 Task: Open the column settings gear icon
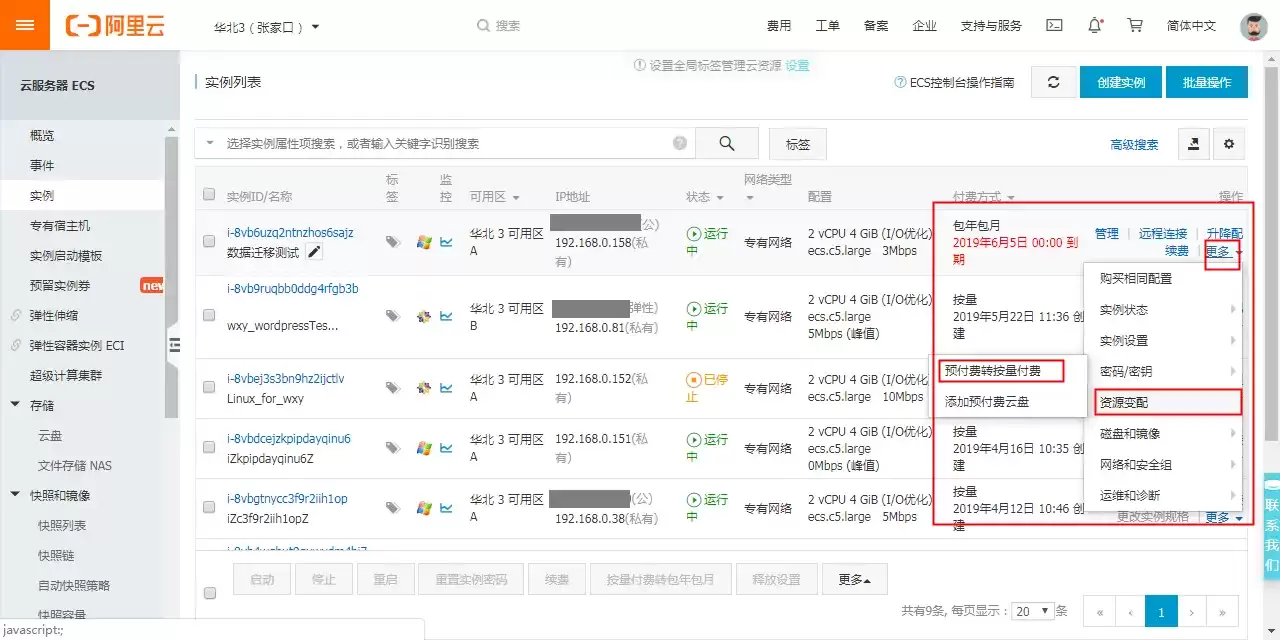point(1229,144)
